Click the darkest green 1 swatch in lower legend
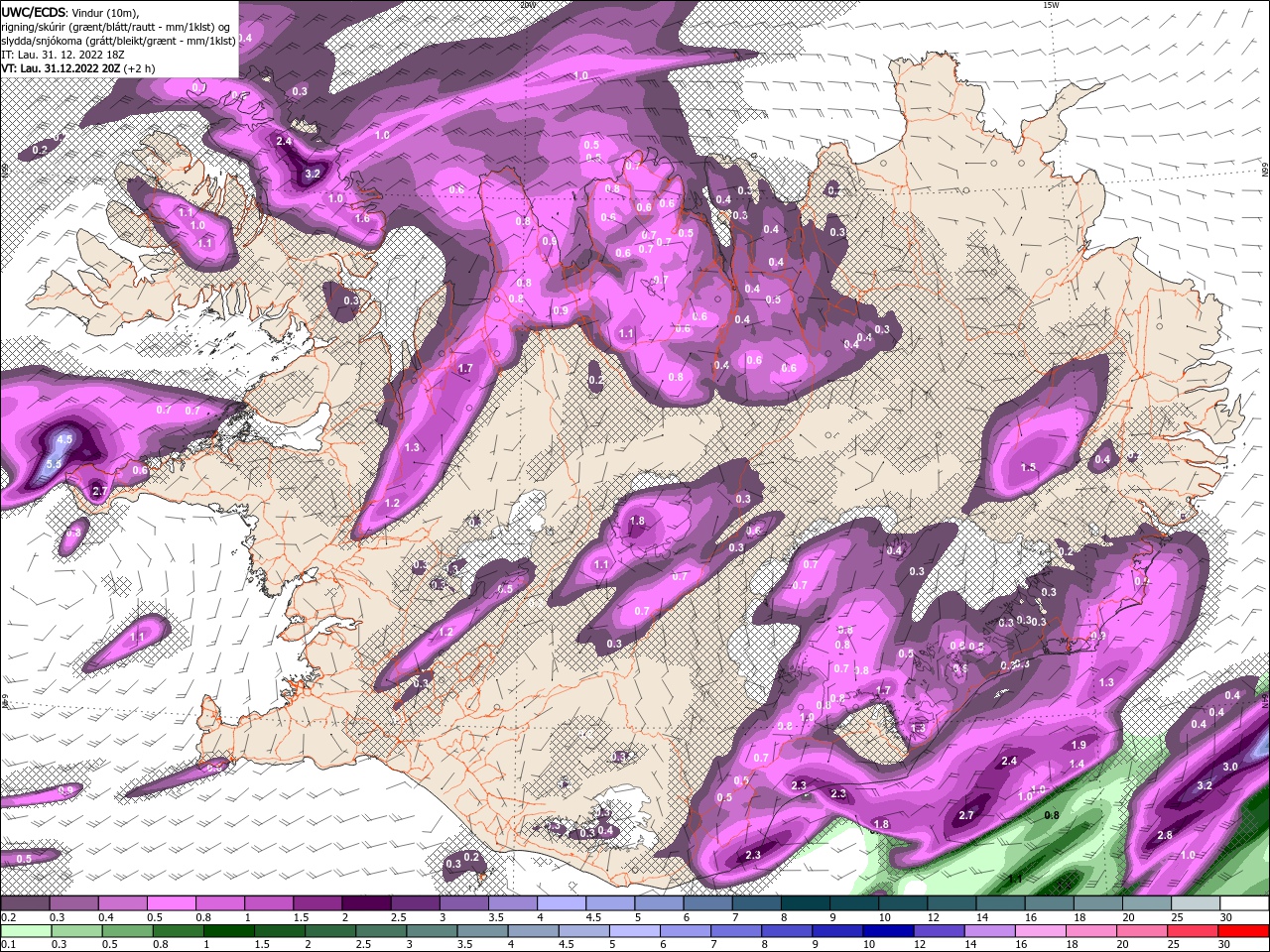The image size is (1270, 952). pyautogui.click(x=228, y=931)
